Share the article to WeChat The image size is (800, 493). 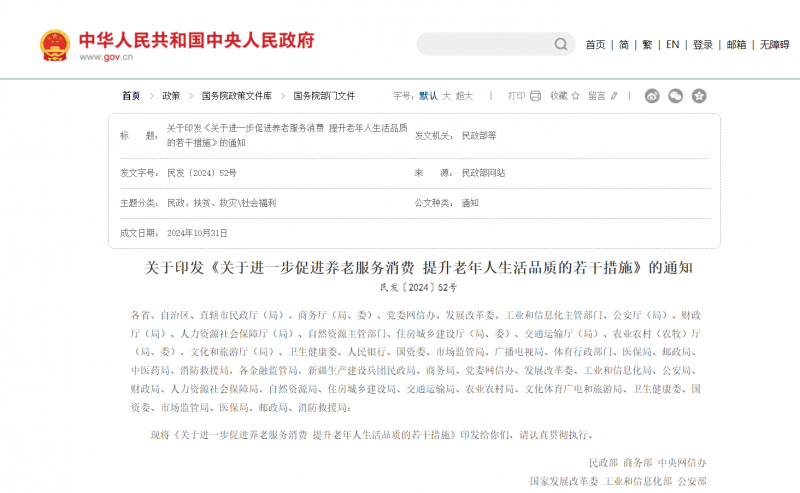point(676,96)
